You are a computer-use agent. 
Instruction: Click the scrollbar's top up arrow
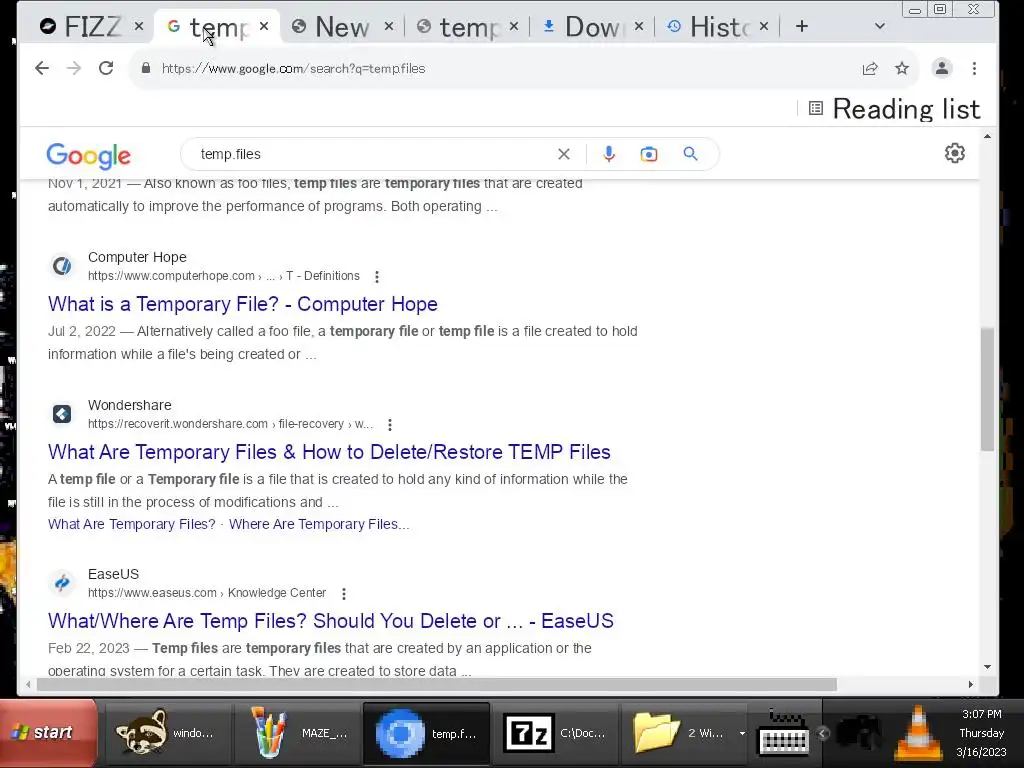[987, 136]
